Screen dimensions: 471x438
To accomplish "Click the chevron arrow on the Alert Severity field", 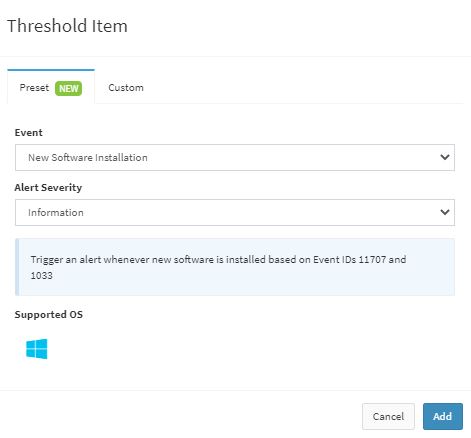I will pos(445,212).
